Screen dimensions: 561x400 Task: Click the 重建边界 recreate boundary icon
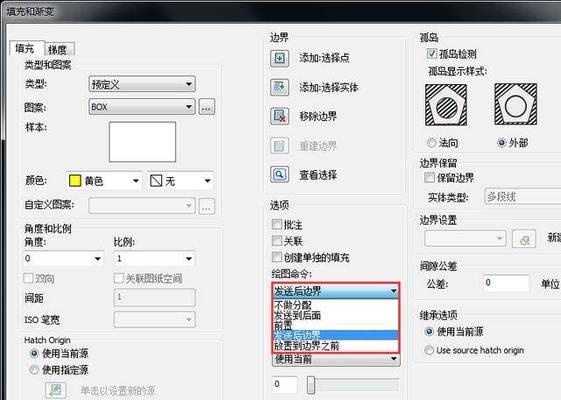click(x=279, y=146)
